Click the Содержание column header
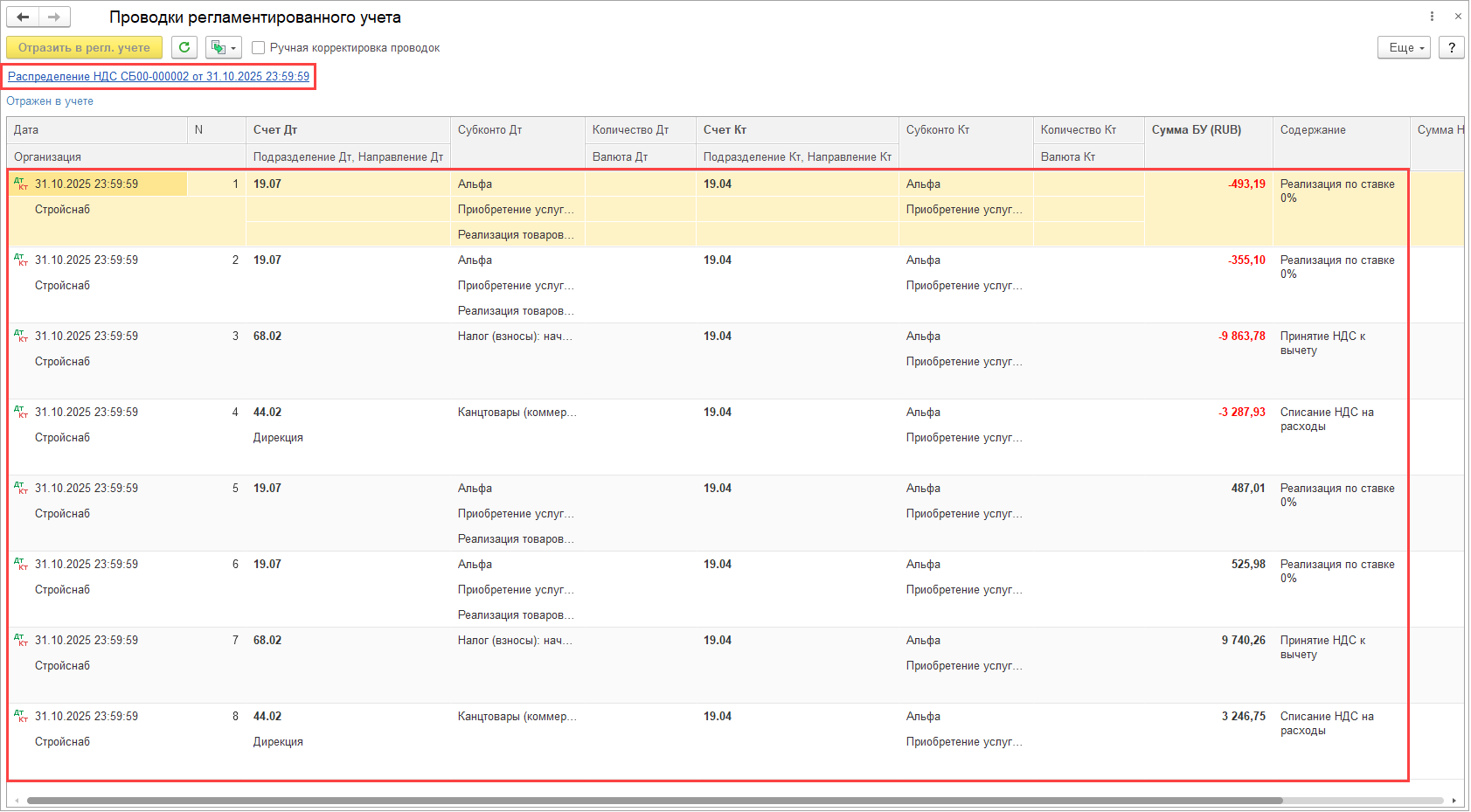 click(1312, 129)
